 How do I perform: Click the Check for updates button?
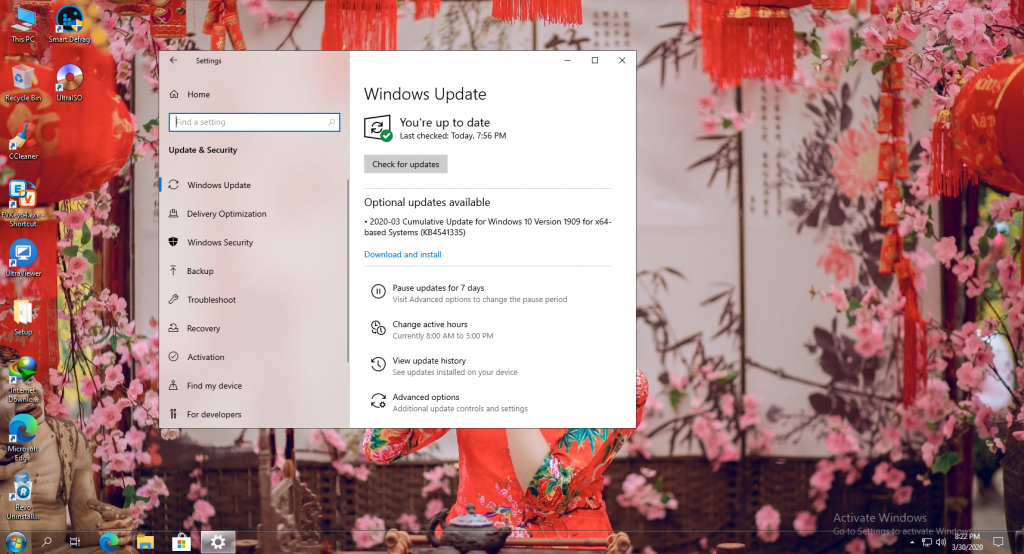click(x=406, y=164)
